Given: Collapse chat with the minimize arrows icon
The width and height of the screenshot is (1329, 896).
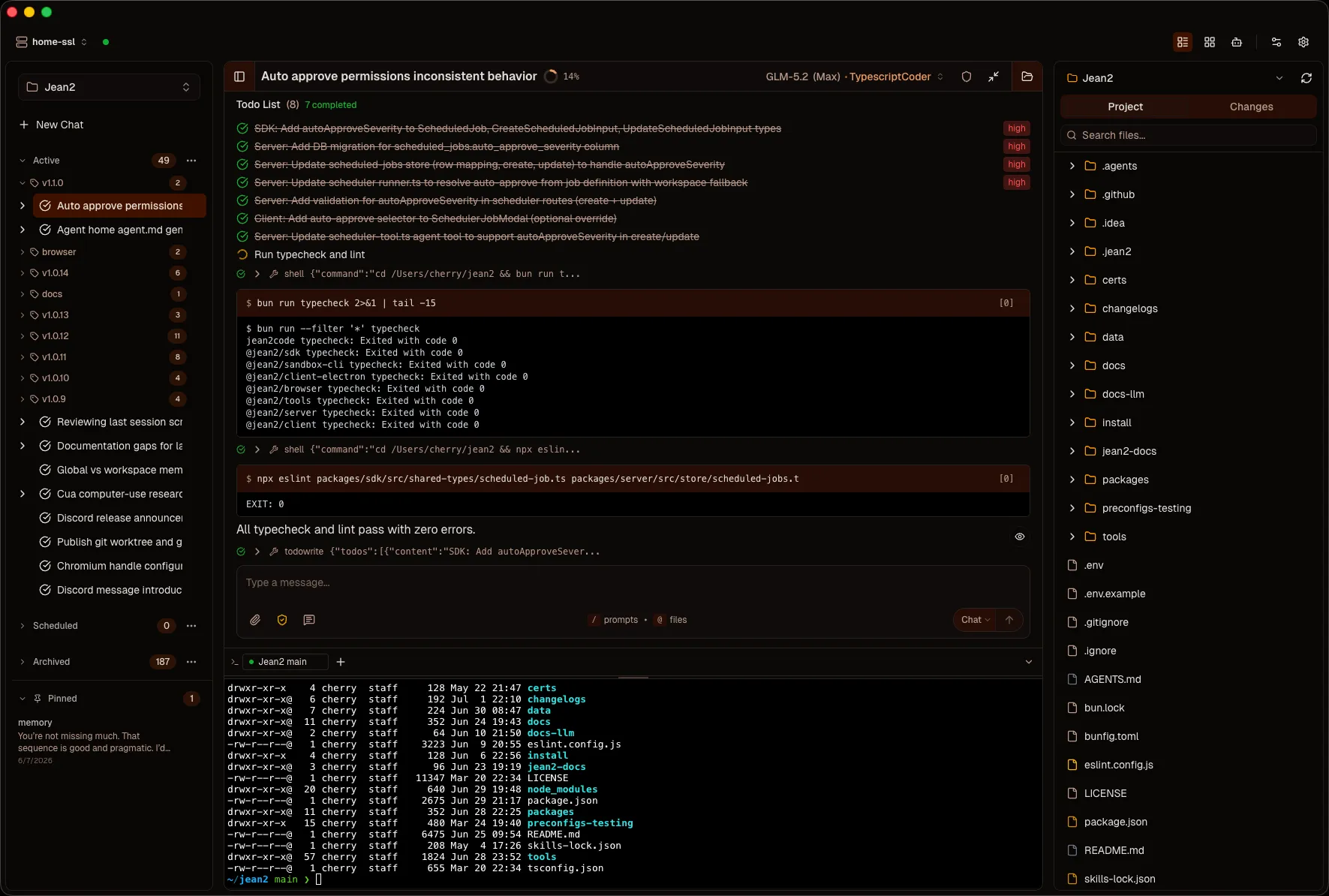Looking at the screenshot, I should [x=994, y=77].
